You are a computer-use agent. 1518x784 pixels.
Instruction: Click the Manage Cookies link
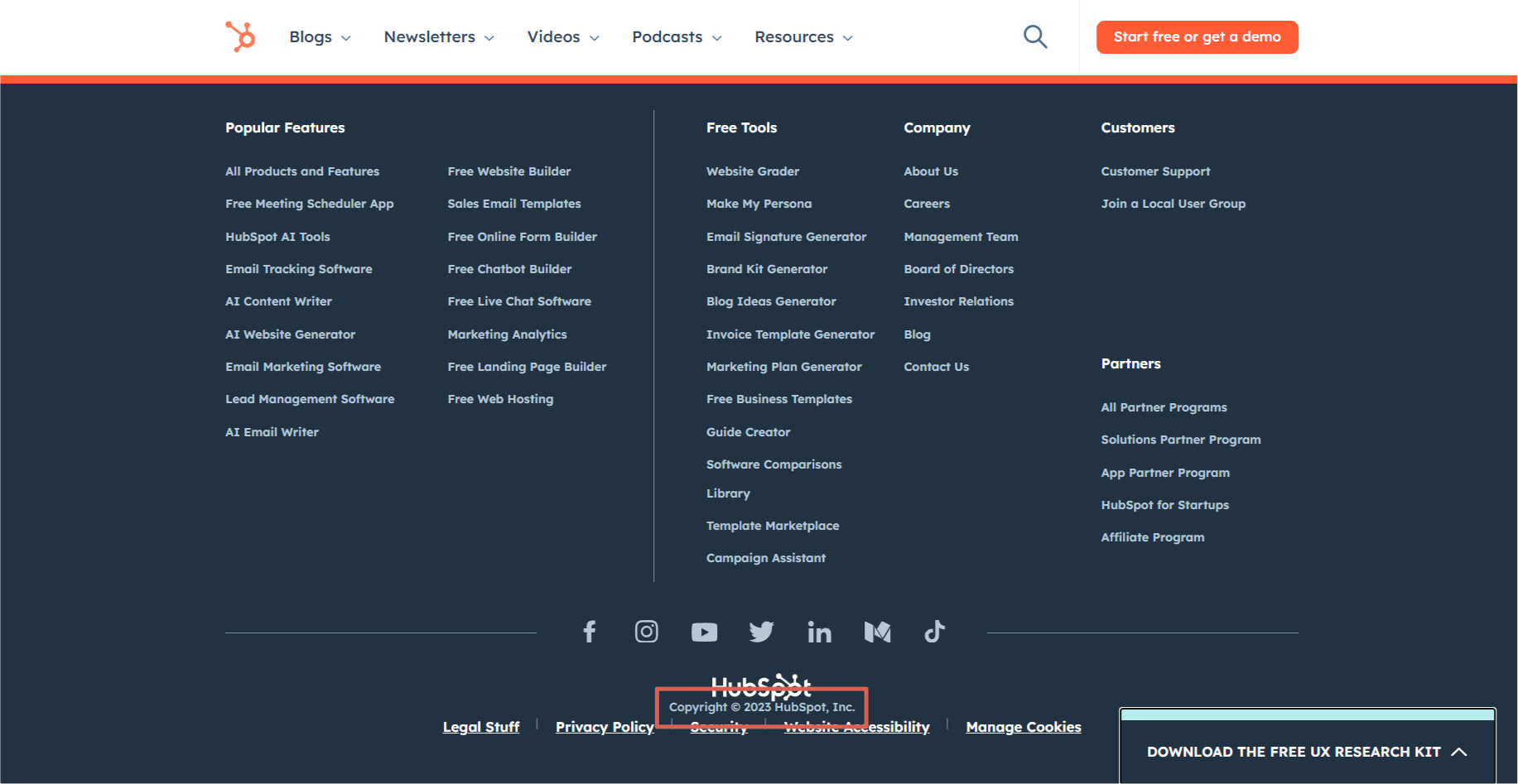[1023, 727]
